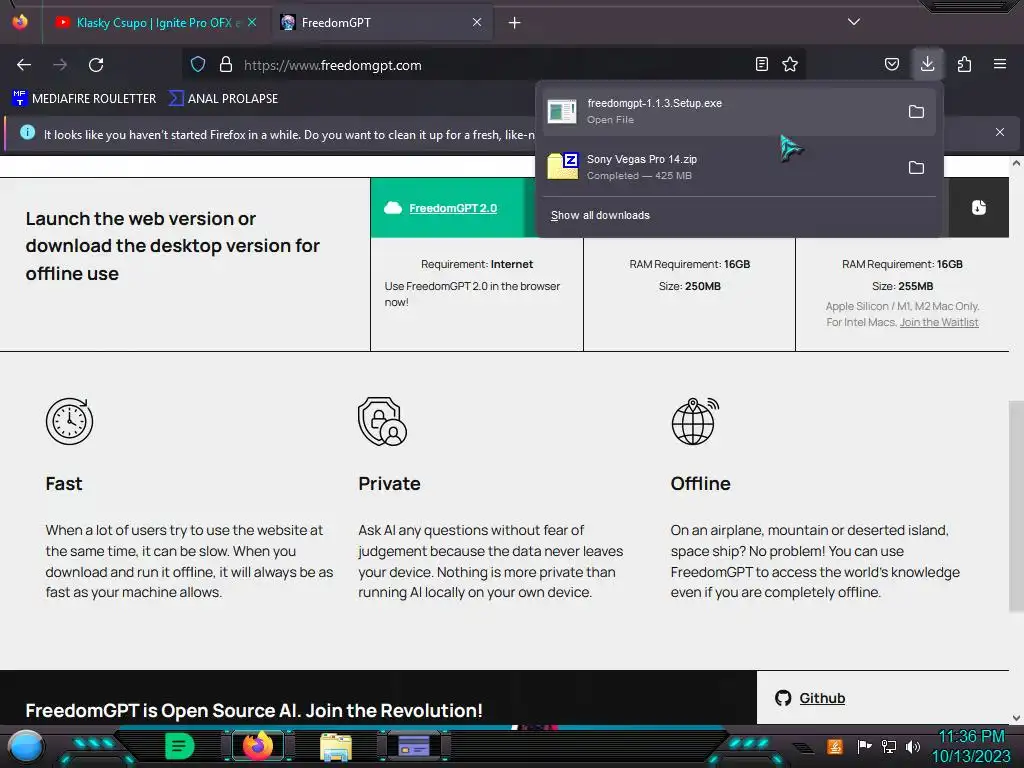Close the FreedomGPT tab
Viewport: 1024px width, 768px height.
tap(477, 22)
